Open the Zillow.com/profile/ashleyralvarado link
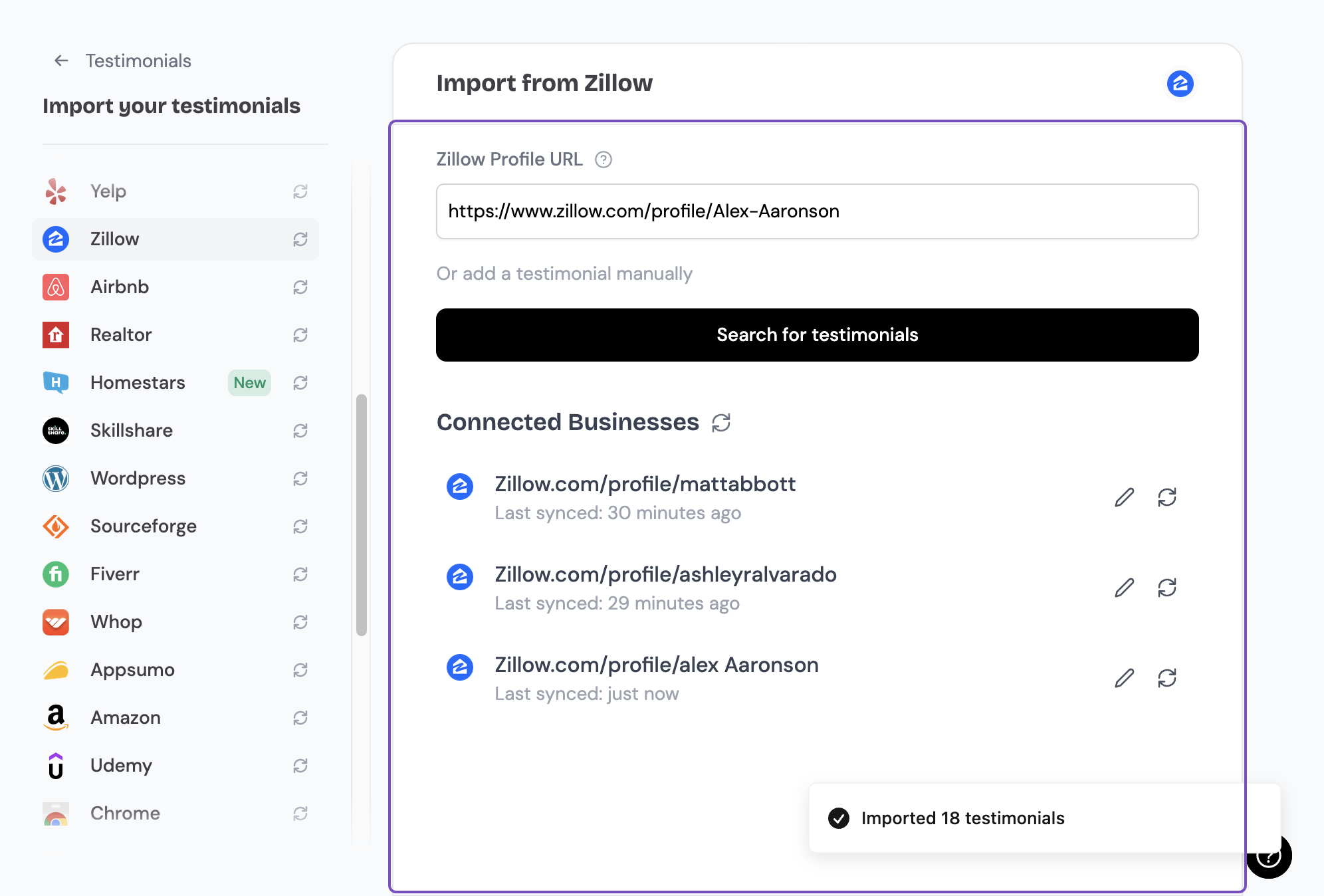1324x896 pixels. tap(665, 574)
